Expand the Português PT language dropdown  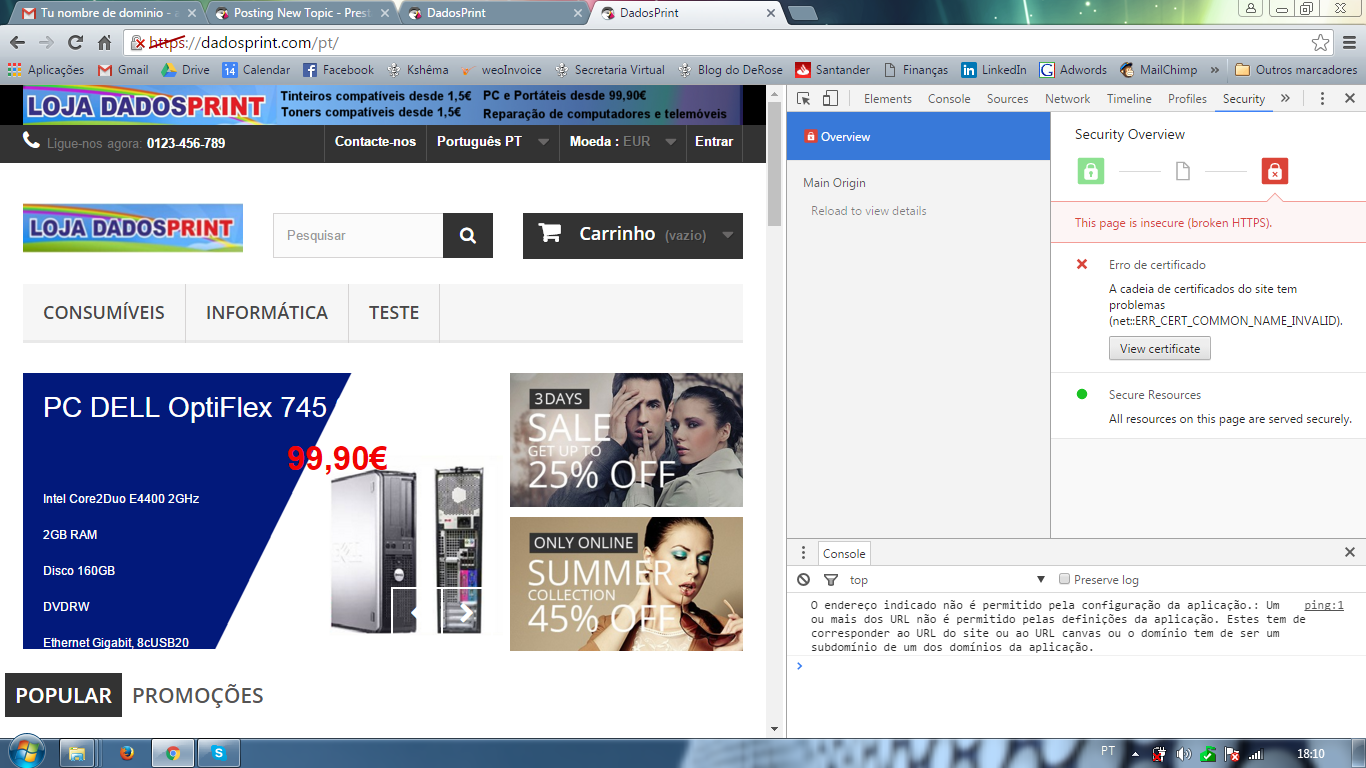493,142
